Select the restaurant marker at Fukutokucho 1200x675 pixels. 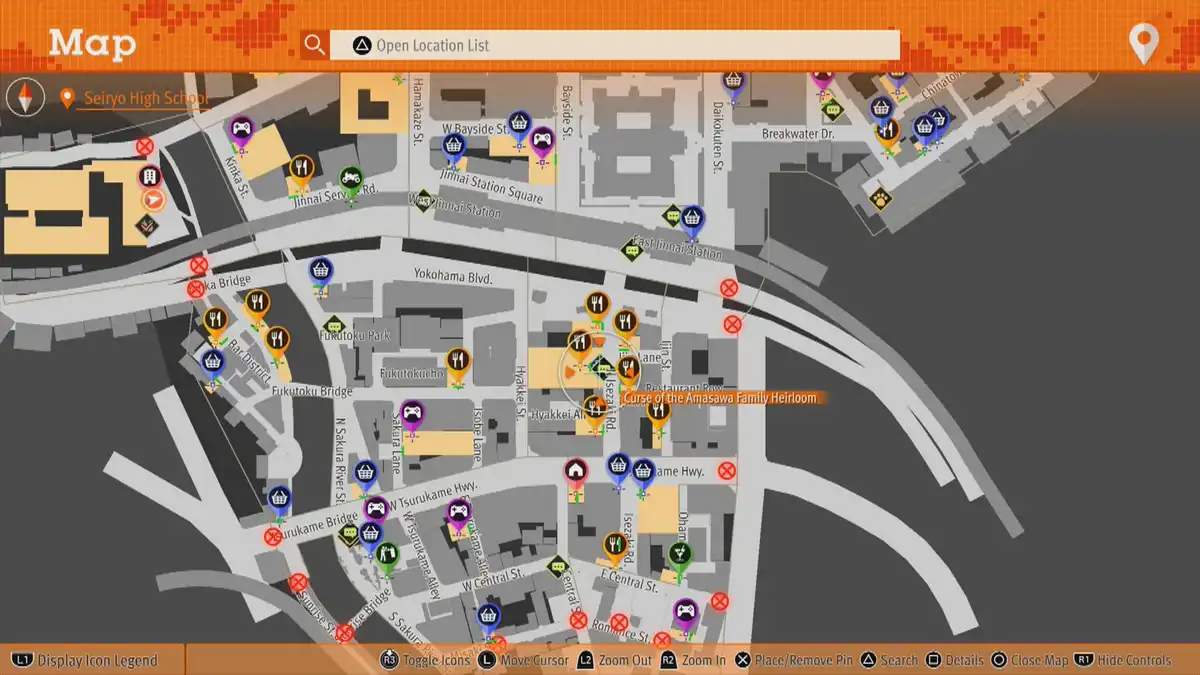pyautogui.click(x=458, y=361)
